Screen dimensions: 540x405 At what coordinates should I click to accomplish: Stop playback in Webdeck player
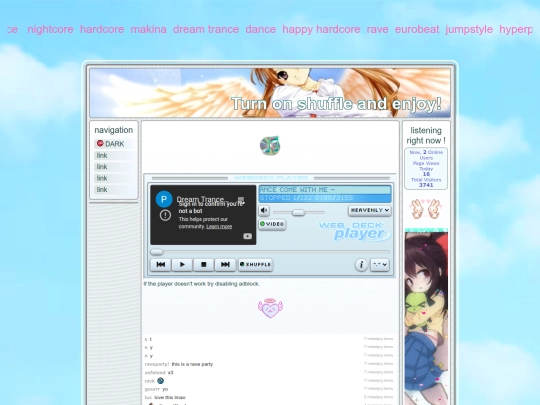(x=203, y=264)
